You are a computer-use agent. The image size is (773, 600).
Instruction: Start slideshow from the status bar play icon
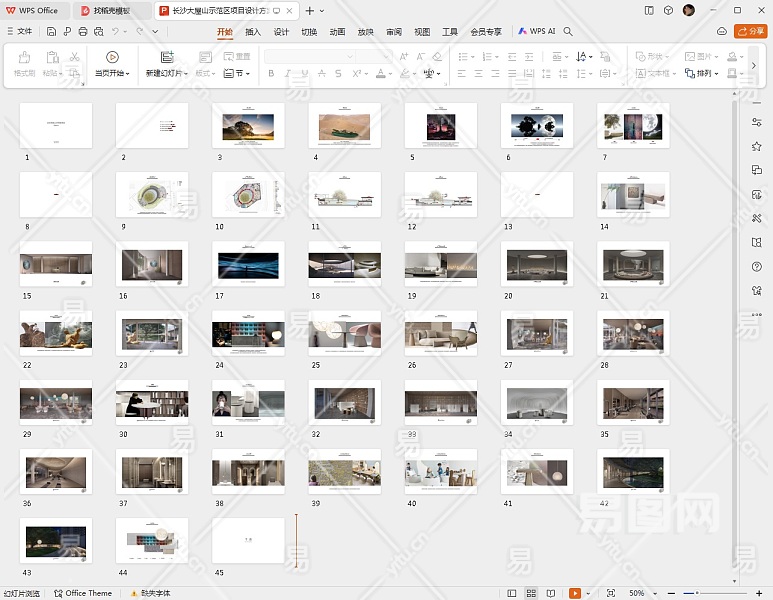(x=575, y=593)
